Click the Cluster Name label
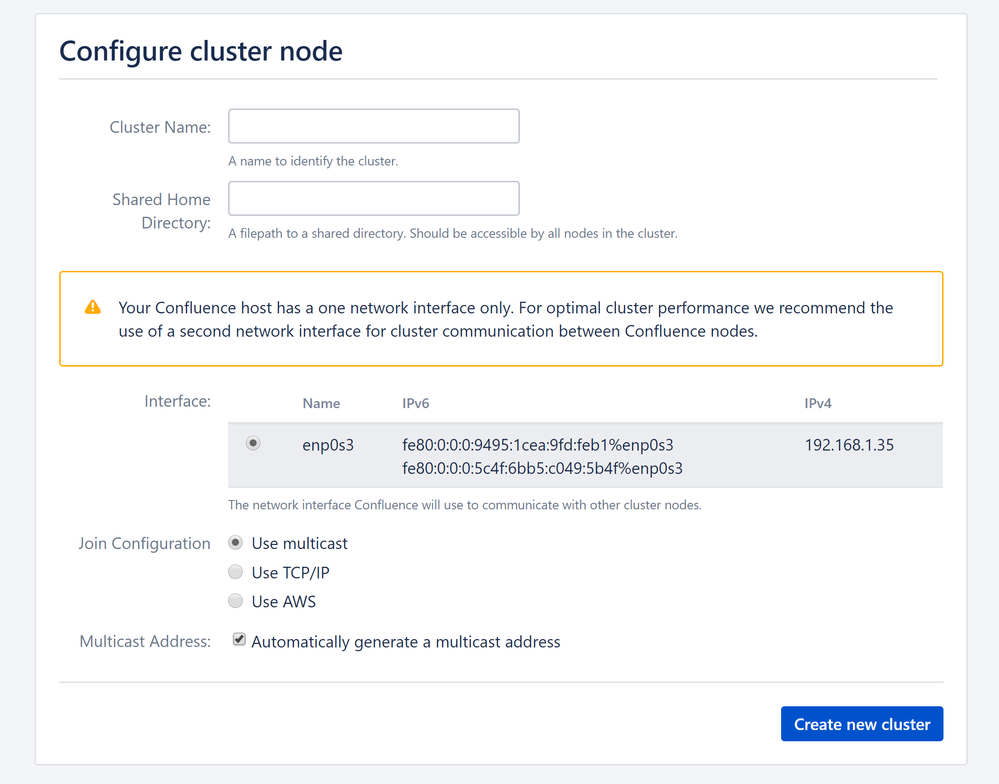 point(160,127)
